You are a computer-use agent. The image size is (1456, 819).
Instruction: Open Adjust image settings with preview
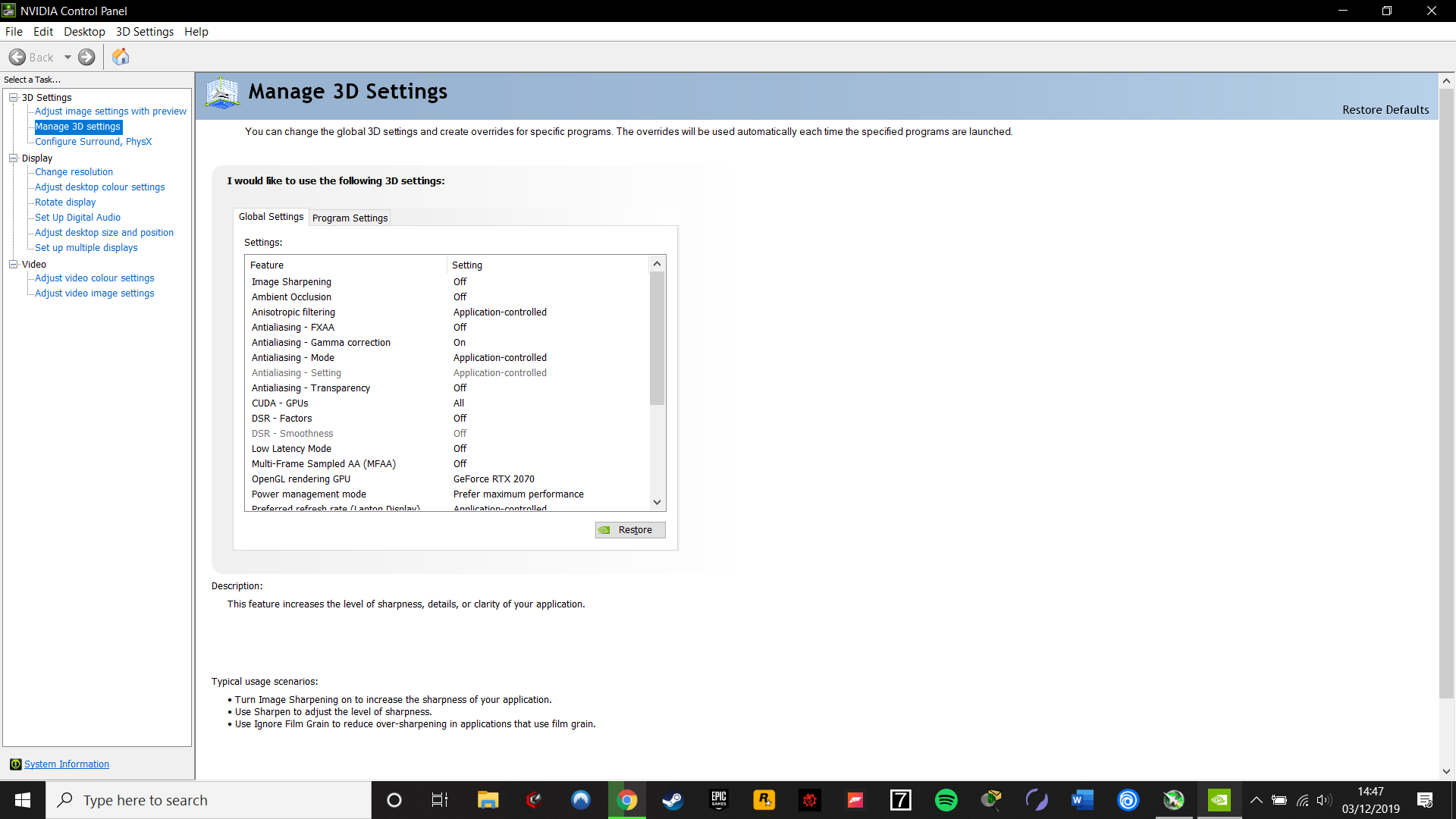click(111, 111)
